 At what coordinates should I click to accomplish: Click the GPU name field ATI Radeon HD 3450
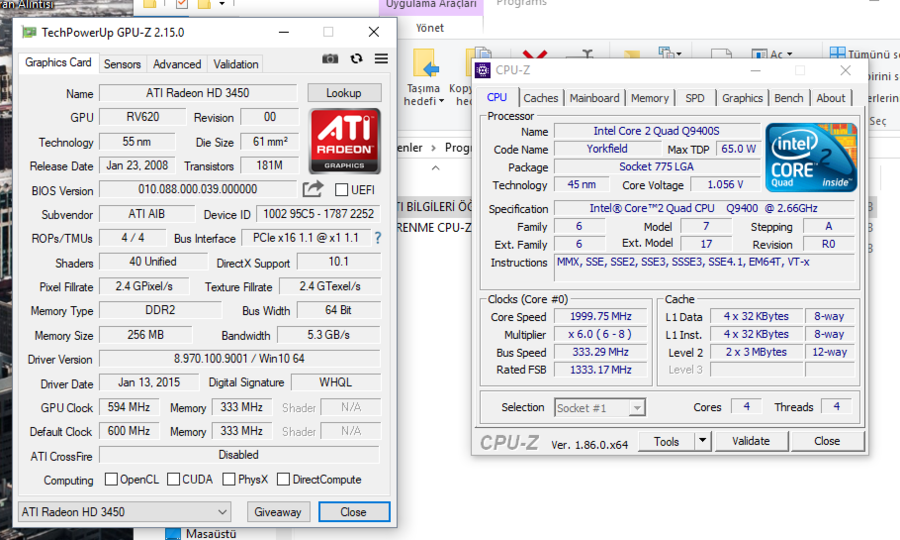(198, 93)
